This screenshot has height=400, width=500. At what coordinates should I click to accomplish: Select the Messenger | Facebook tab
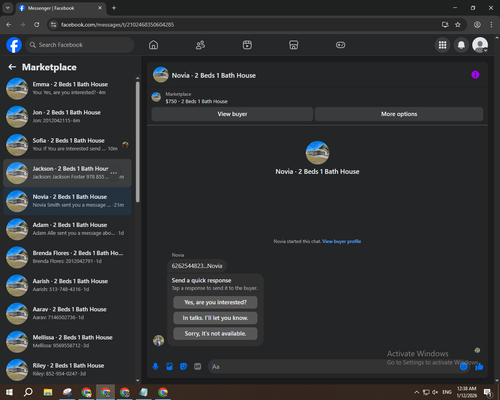[x=61, y=8]
